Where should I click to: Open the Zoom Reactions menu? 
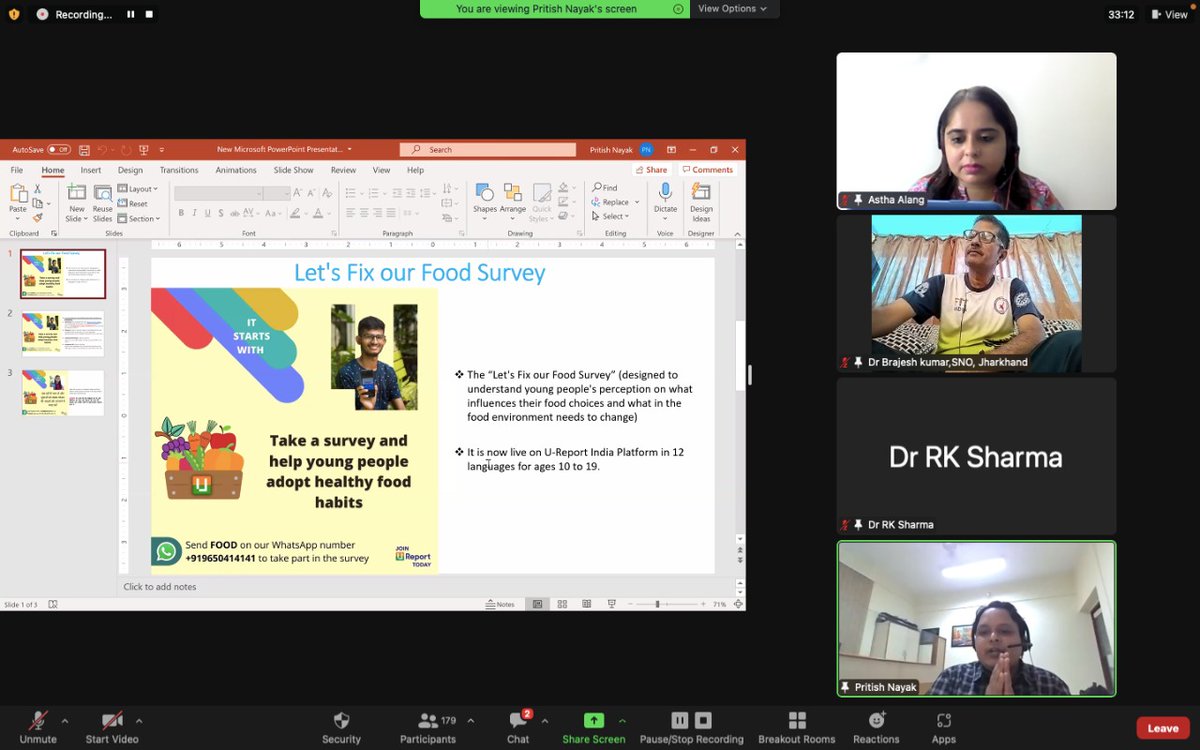[876, 727]
